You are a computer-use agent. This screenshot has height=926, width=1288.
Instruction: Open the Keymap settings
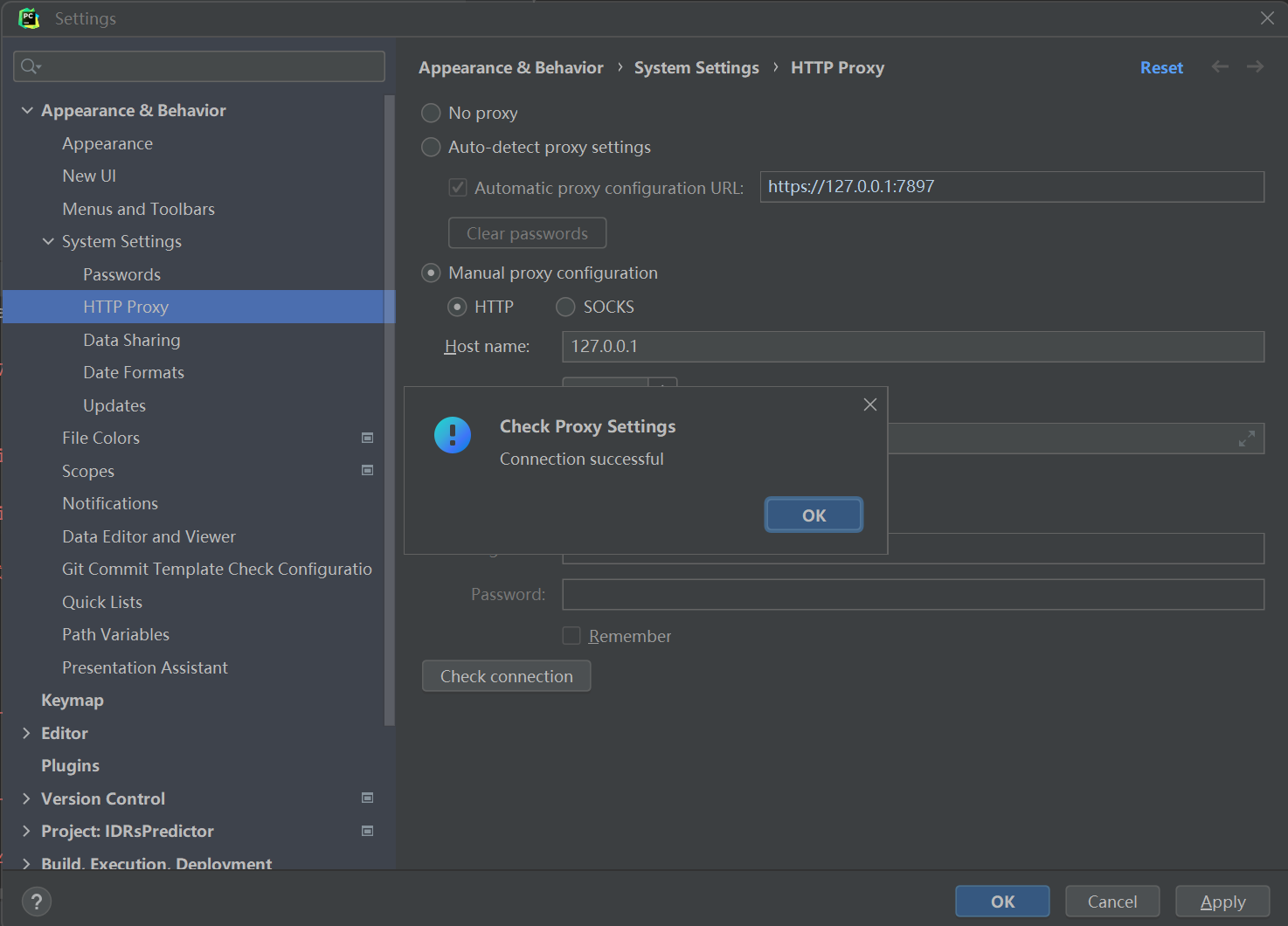(x=73, y=700)
